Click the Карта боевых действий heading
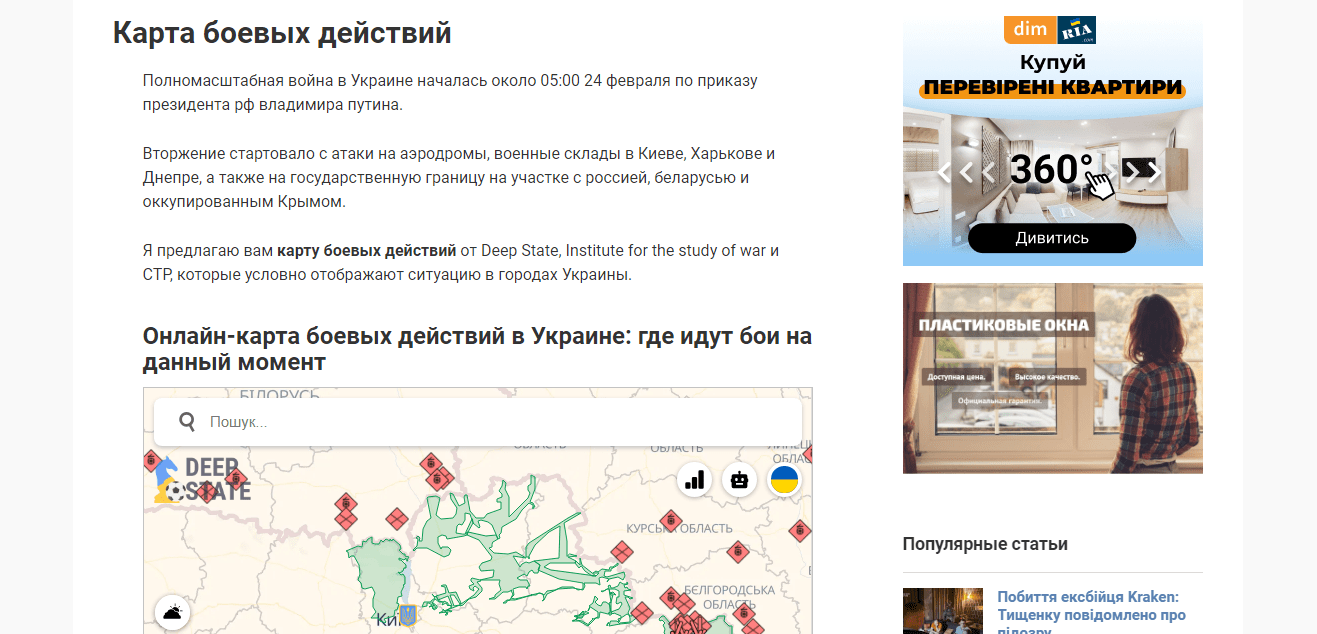1317x634 pixels. pos(282,33)
